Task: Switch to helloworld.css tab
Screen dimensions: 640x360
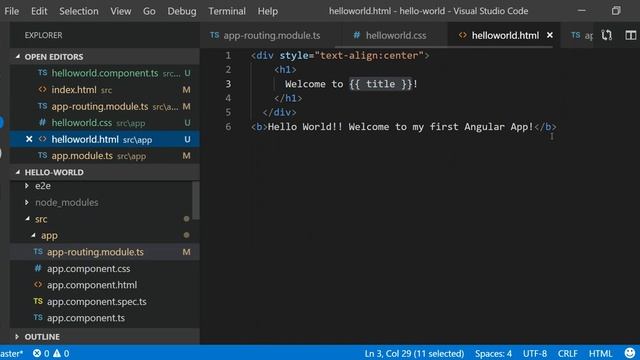Action: pyautogui.click(x=391, y=36)
